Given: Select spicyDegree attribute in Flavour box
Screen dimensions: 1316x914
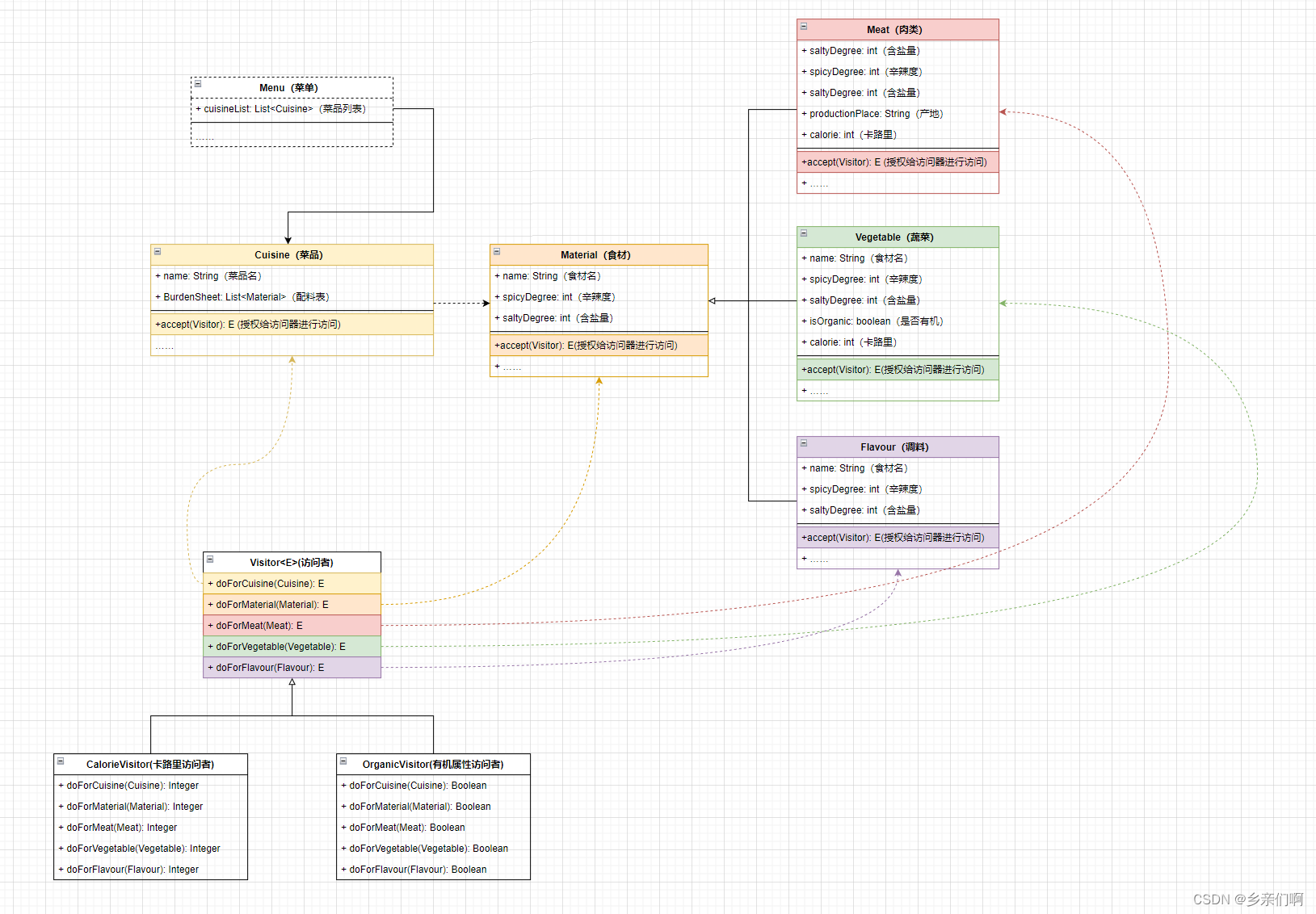Looking at the screenshot, I should 898,489.
